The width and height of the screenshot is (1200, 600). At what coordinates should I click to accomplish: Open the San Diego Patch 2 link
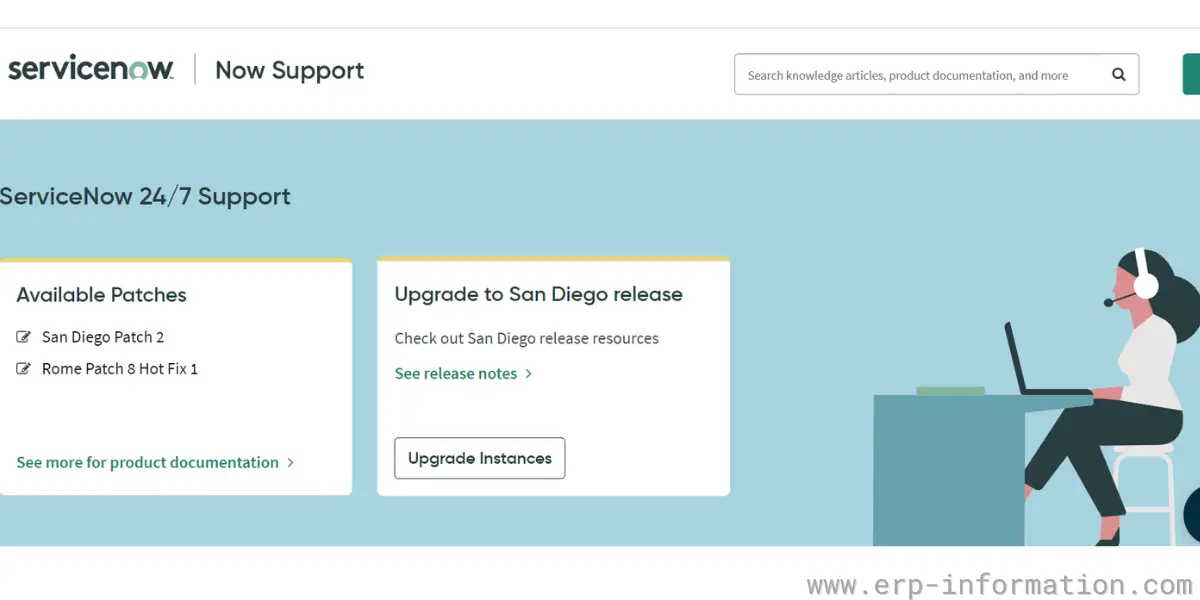[x=103, y=337]
